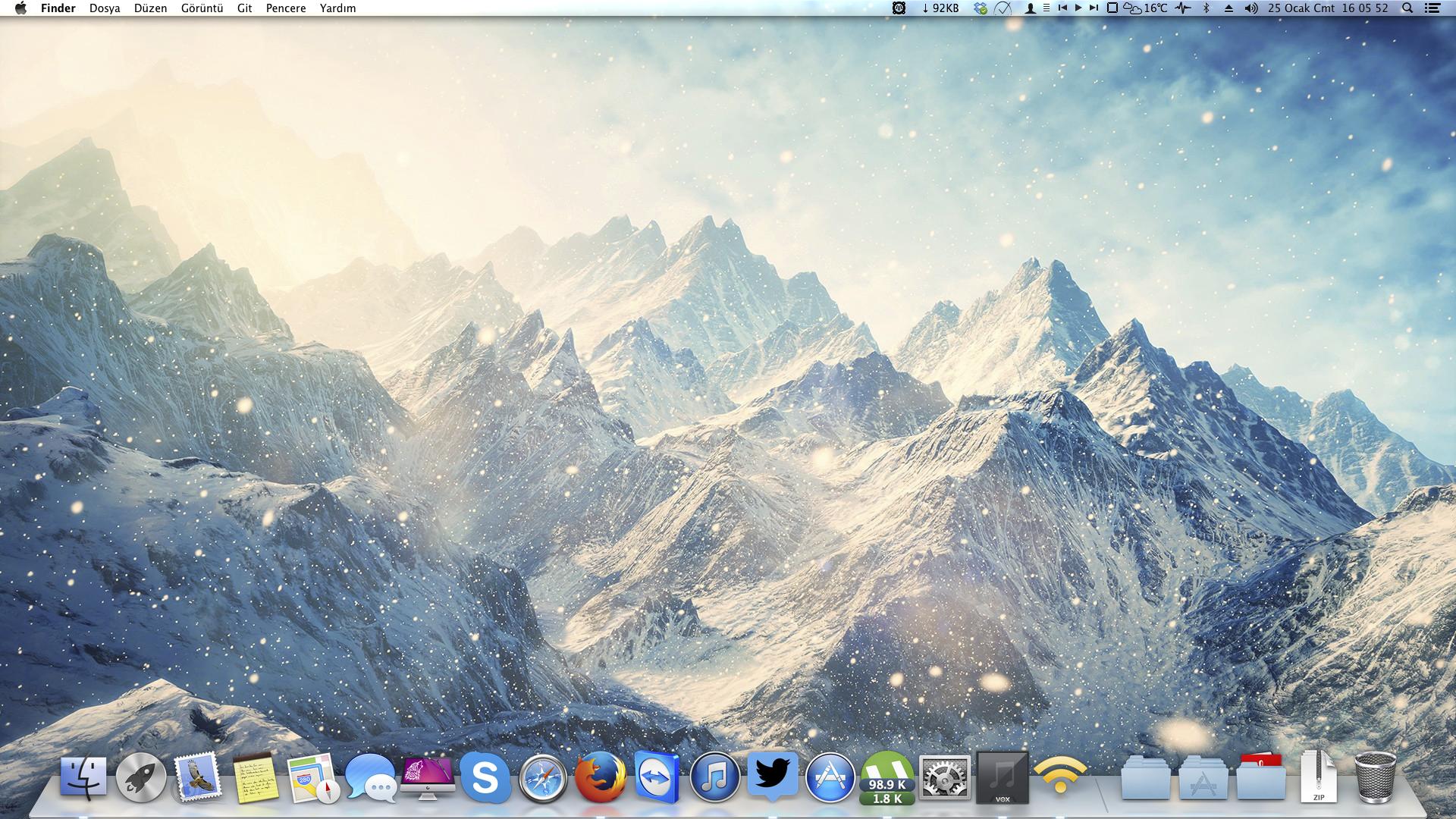
Task: Open Spotlight search magnifier
Action: click(x=1407, y=8)
